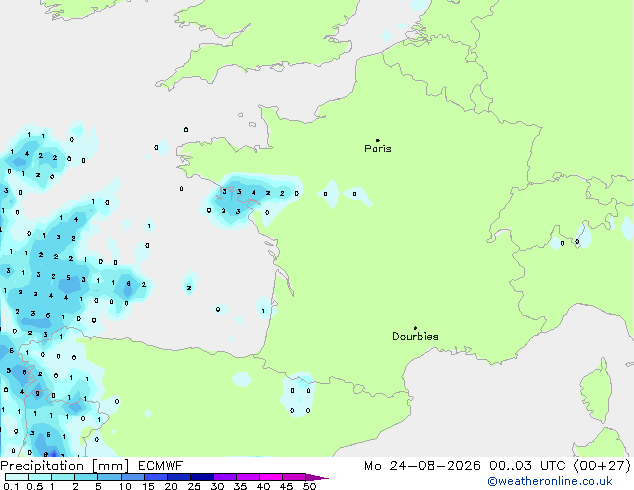The image size is (634, 490).
Task: Click the legend swatch between 5 and 10
Action: coord(109,477)
